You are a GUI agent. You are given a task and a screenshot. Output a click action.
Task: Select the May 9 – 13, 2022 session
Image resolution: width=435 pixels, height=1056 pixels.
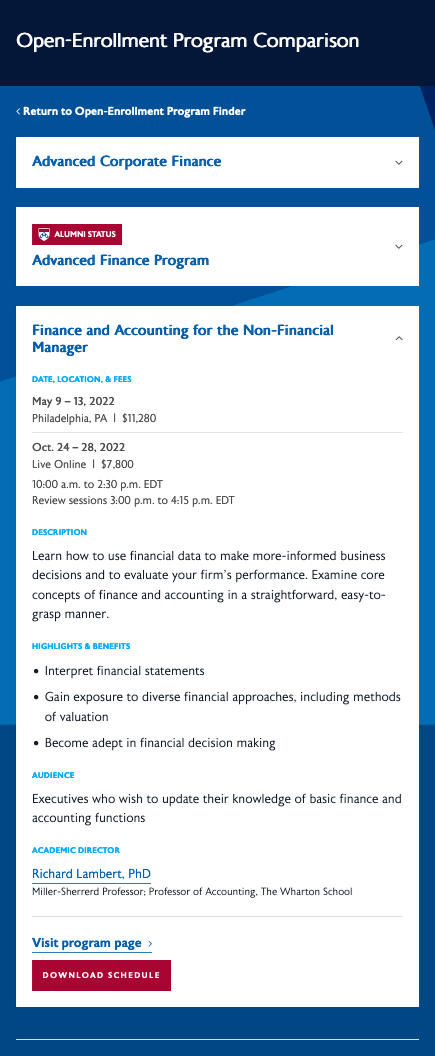coord(73,401)
